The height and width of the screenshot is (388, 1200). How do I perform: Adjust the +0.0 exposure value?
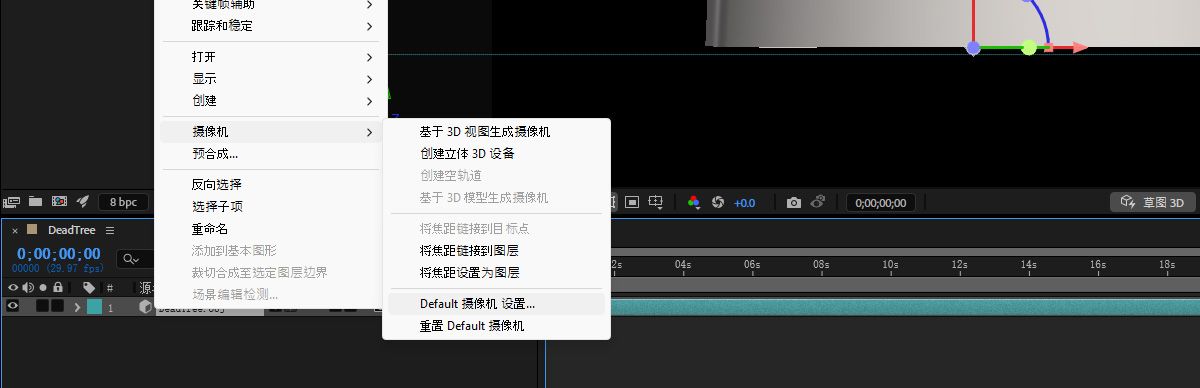pos(745,203)
